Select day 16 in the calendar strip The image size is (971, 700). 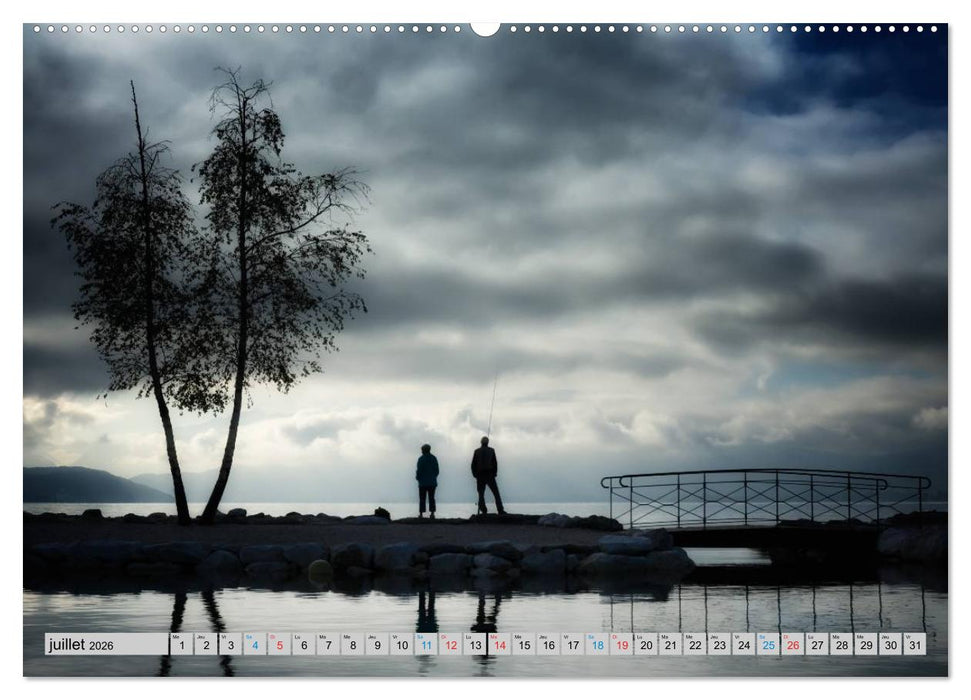point(548,645)
